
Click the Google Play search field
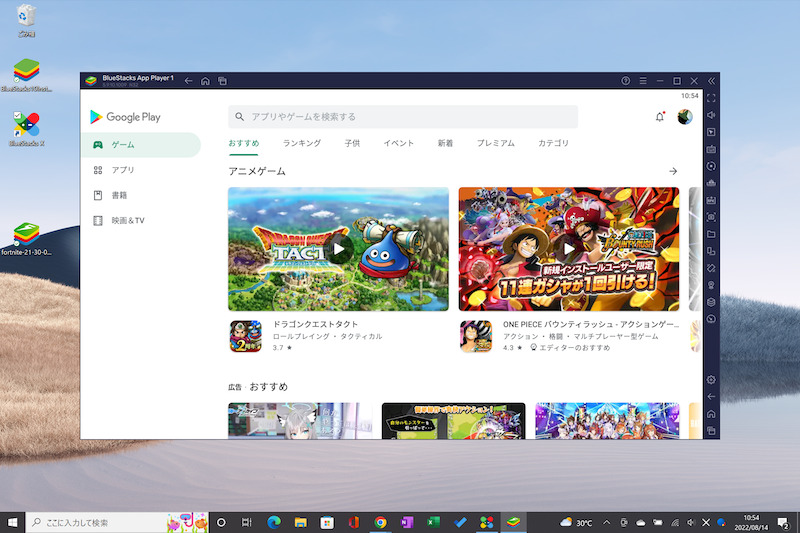click(x=402, y=117)
